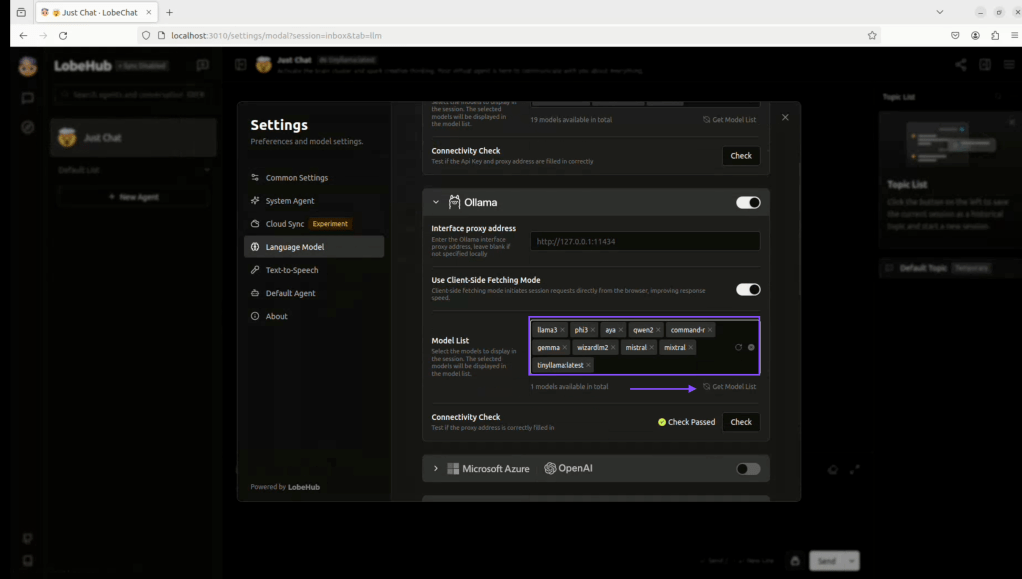The image size is (1022, 579).
Task: Remove the qwen2 tag from the model list
Action: [x=658, y=330]
